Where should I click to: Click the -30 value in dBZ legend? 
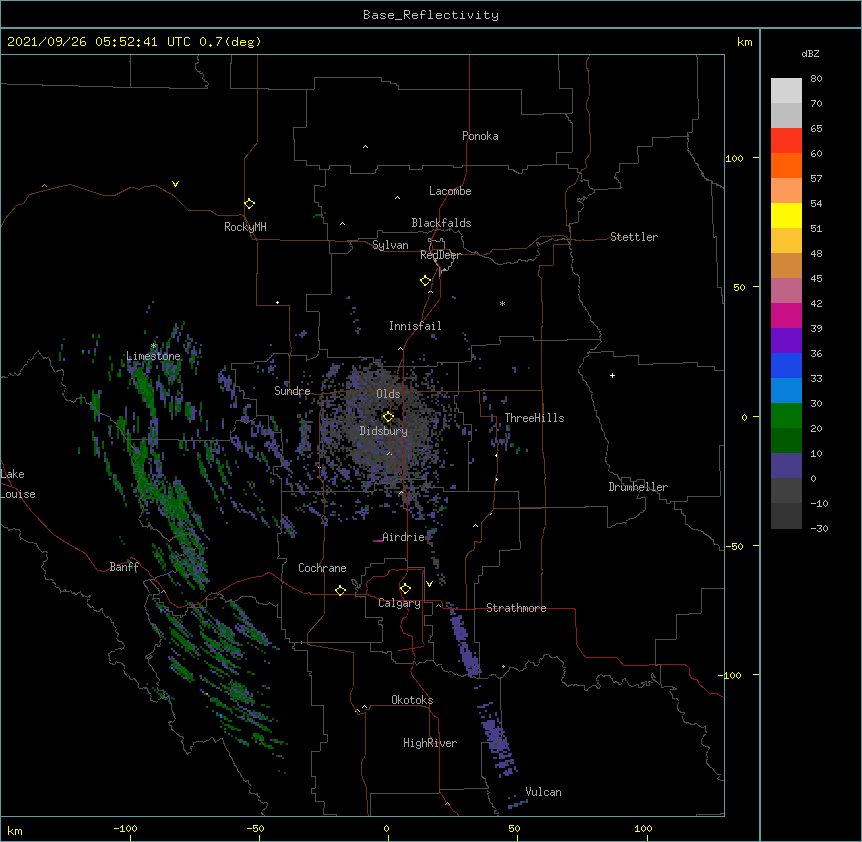click(819, 529)
